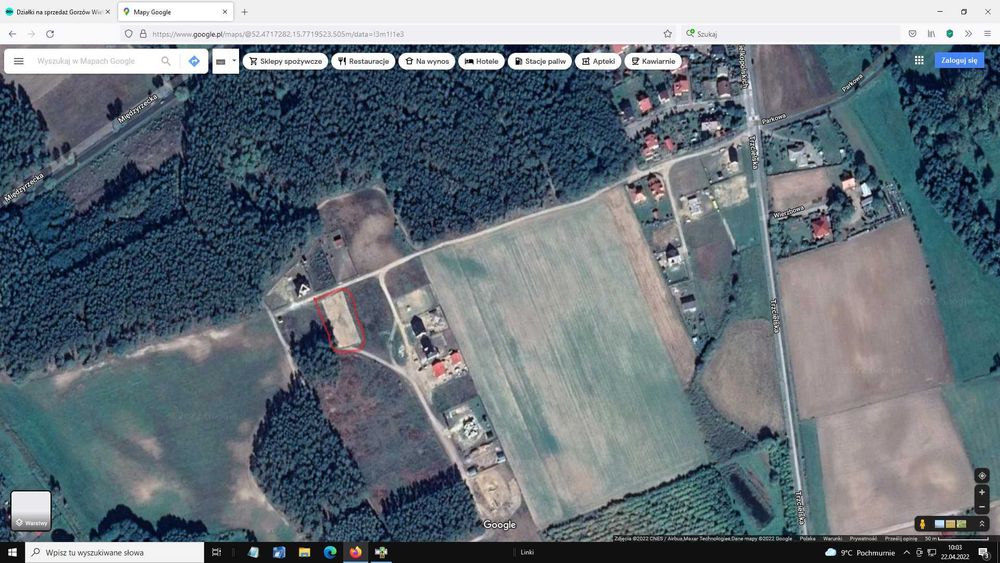
Task: Open the Google apps grid icon
Action: click(918, 60)
